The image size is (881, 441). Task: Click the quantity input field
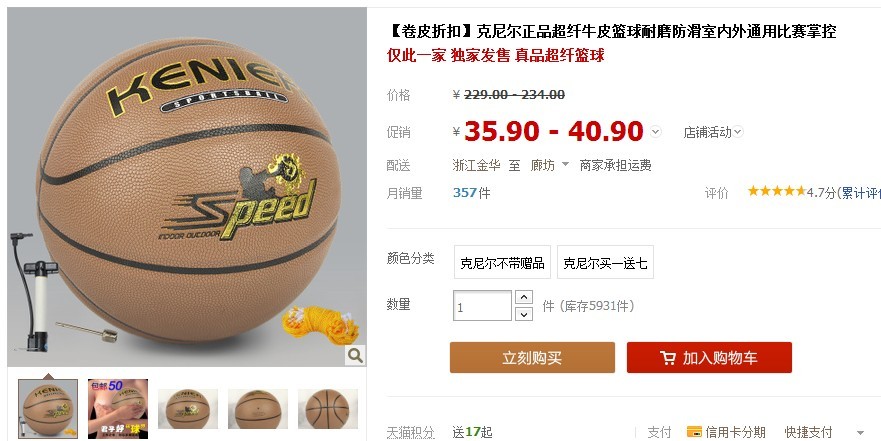click(482, 306)
